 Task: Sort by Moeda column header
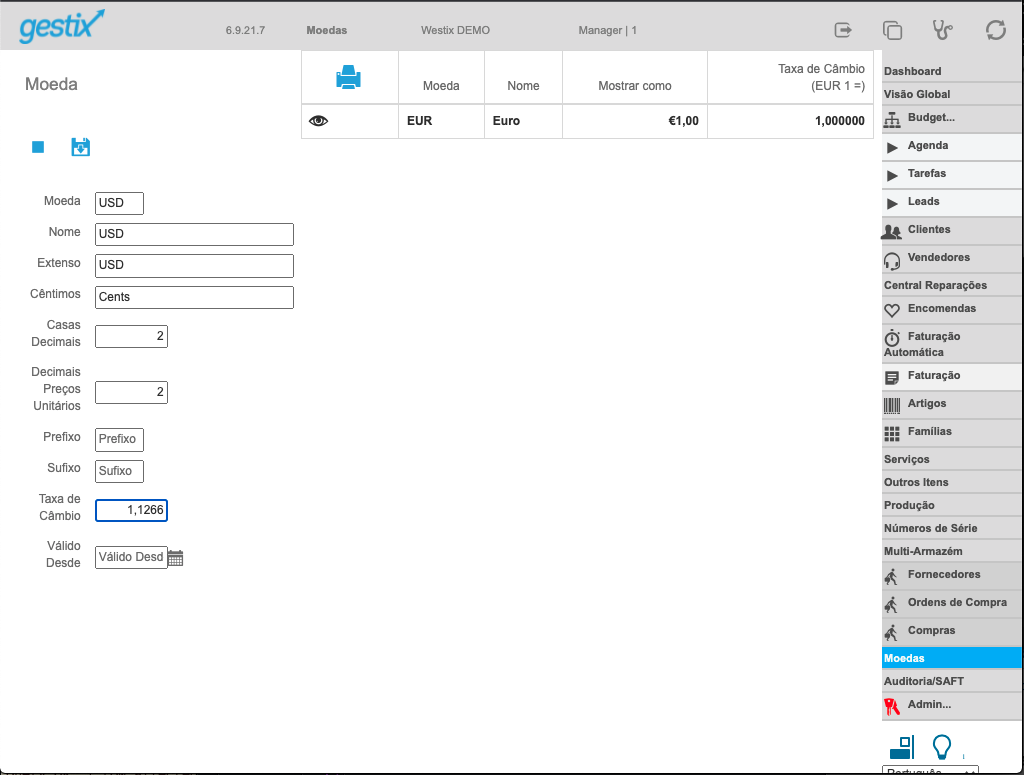tap(441, 86)
